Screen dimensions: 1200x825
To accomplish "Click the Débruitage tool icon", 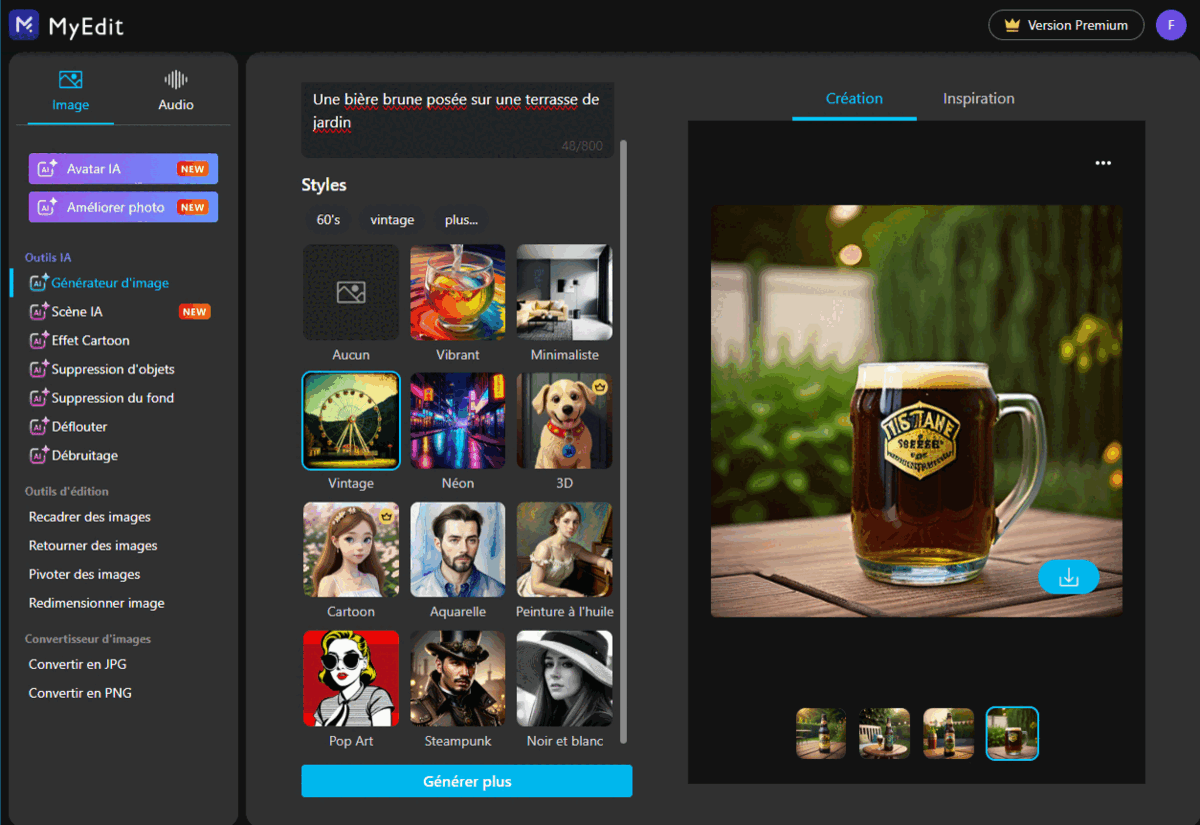I will 39,455.
